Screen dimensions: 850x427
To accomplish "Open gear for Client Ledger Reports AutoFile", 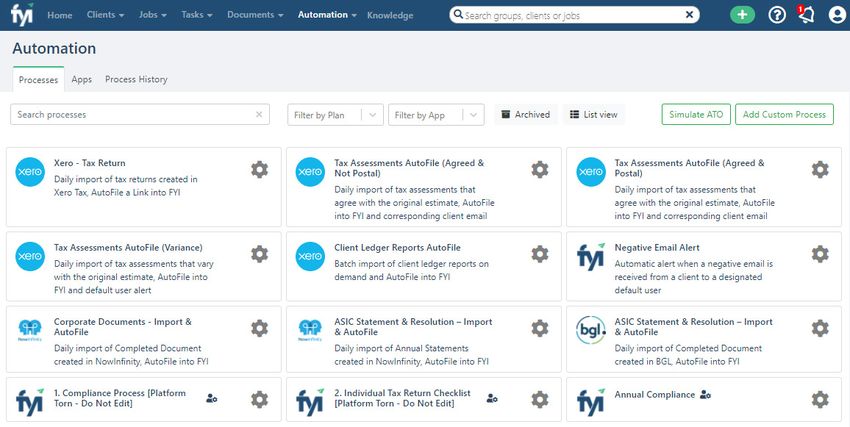I will click(539, 254).
